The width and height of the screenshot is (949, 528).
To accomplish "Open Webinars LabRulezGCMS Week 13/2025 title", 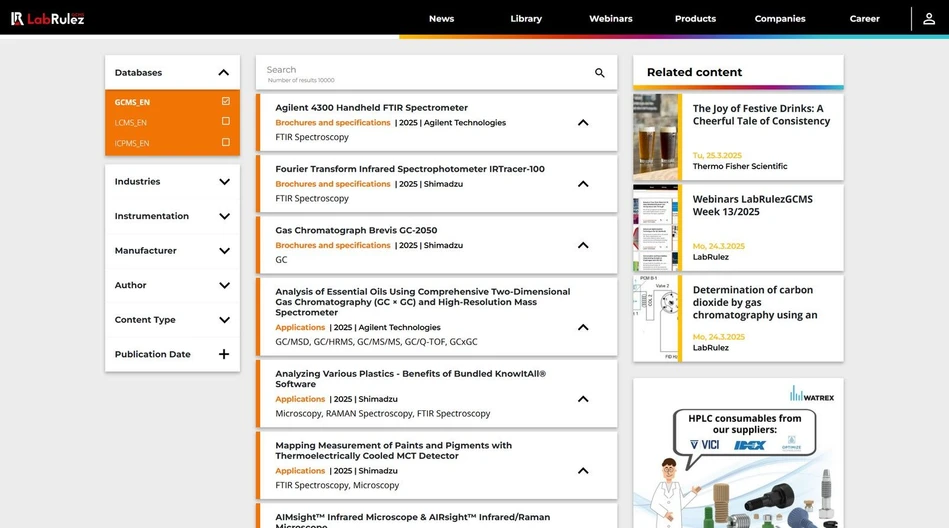I will pos(752,205).
